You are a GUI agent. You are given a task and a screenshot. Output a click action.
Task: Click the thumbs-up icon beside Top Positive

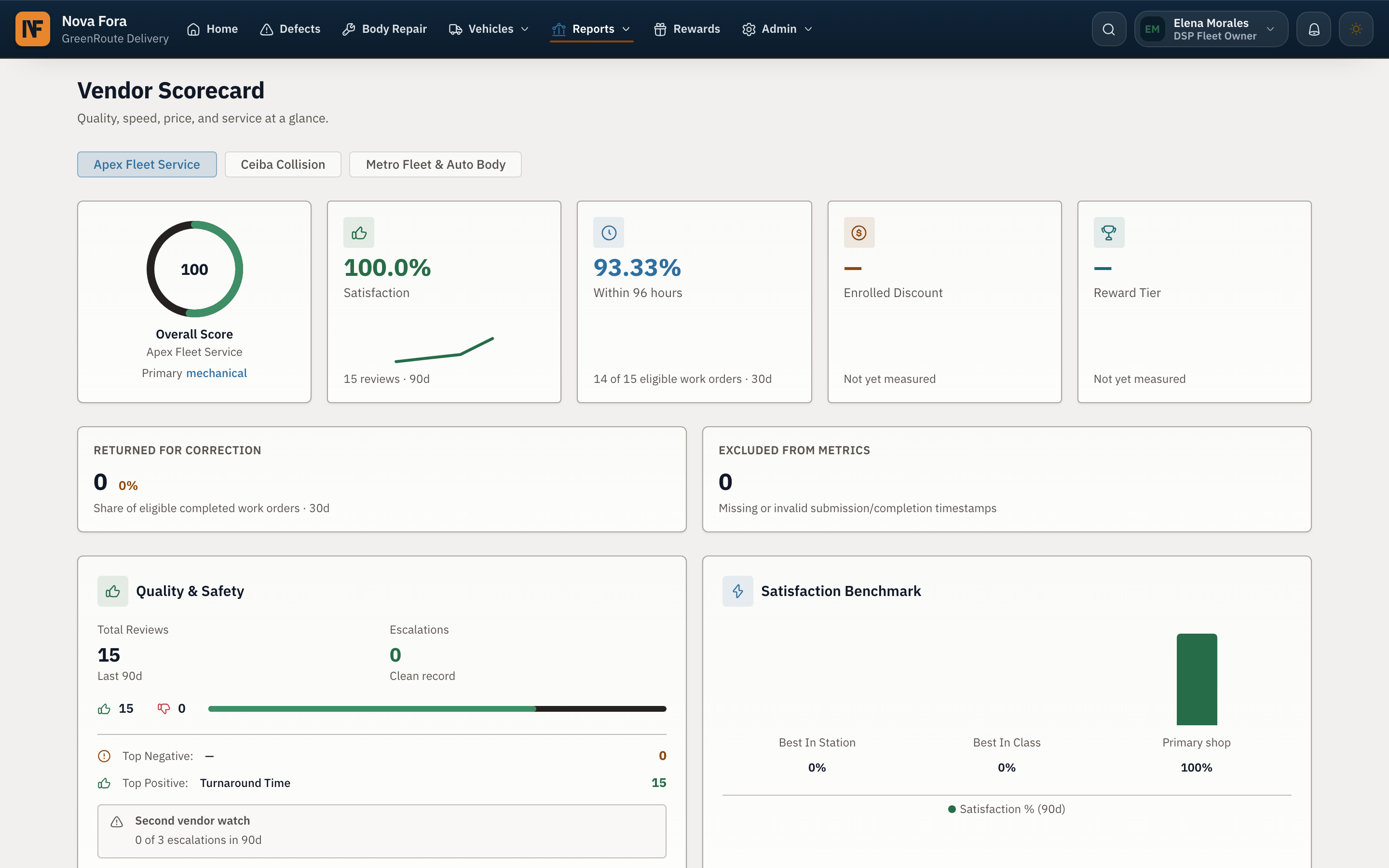pyautogui.click(x=104, y=783)
